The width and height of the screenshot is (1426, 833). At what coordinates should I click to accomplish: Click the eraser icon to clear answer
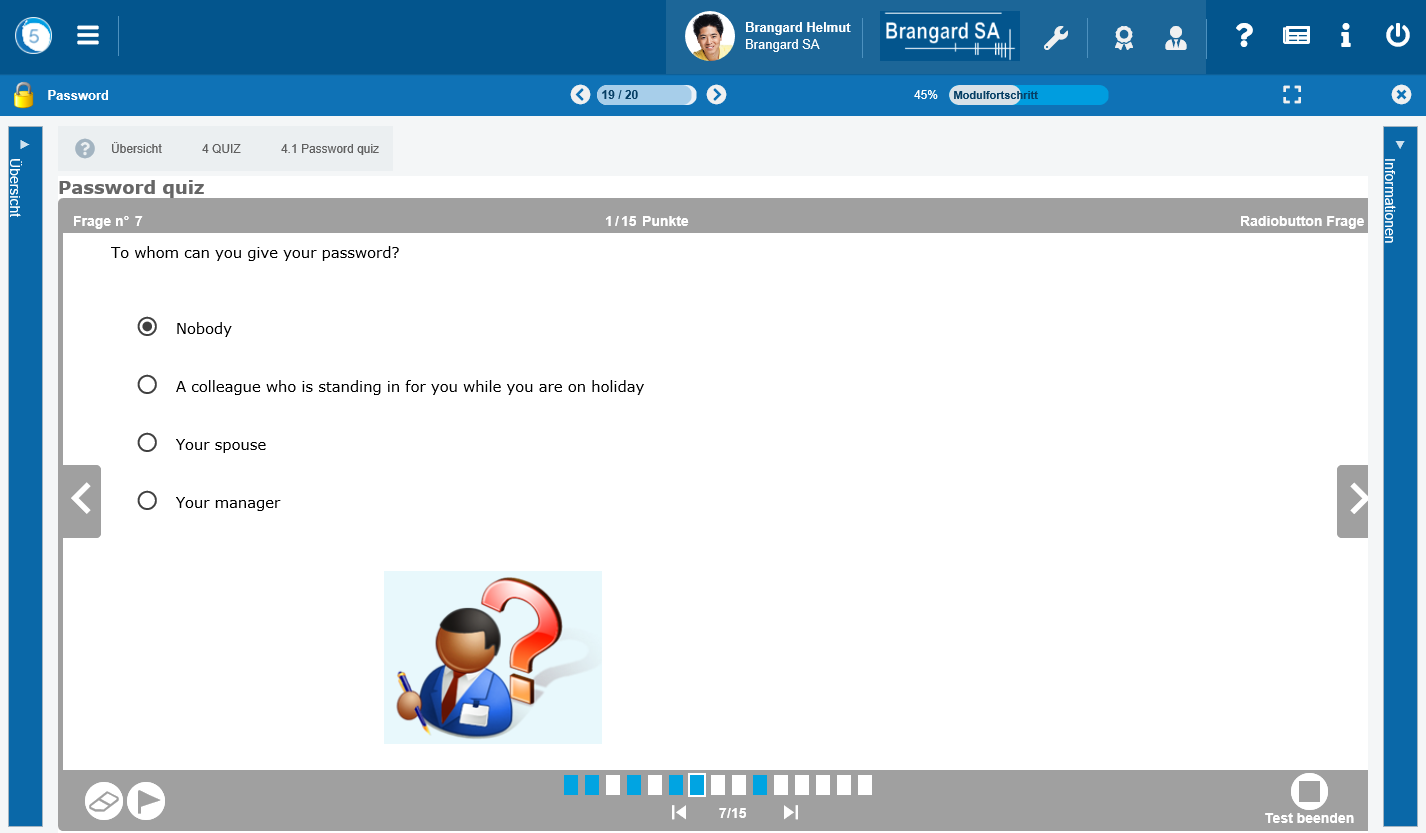[x=104, y=801]
